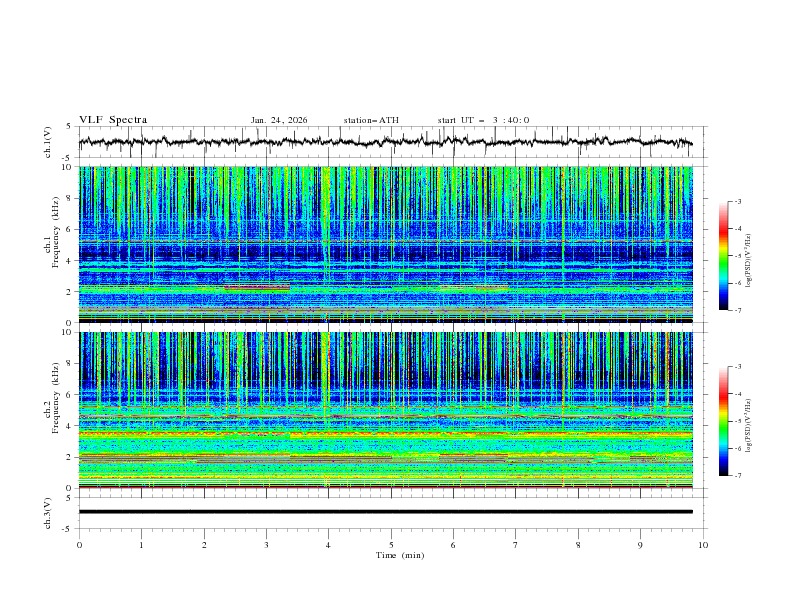Click the "1" tick on time axis
This screenshot has height=612, width=792.
pyautogui.click(x=141, y=545)
